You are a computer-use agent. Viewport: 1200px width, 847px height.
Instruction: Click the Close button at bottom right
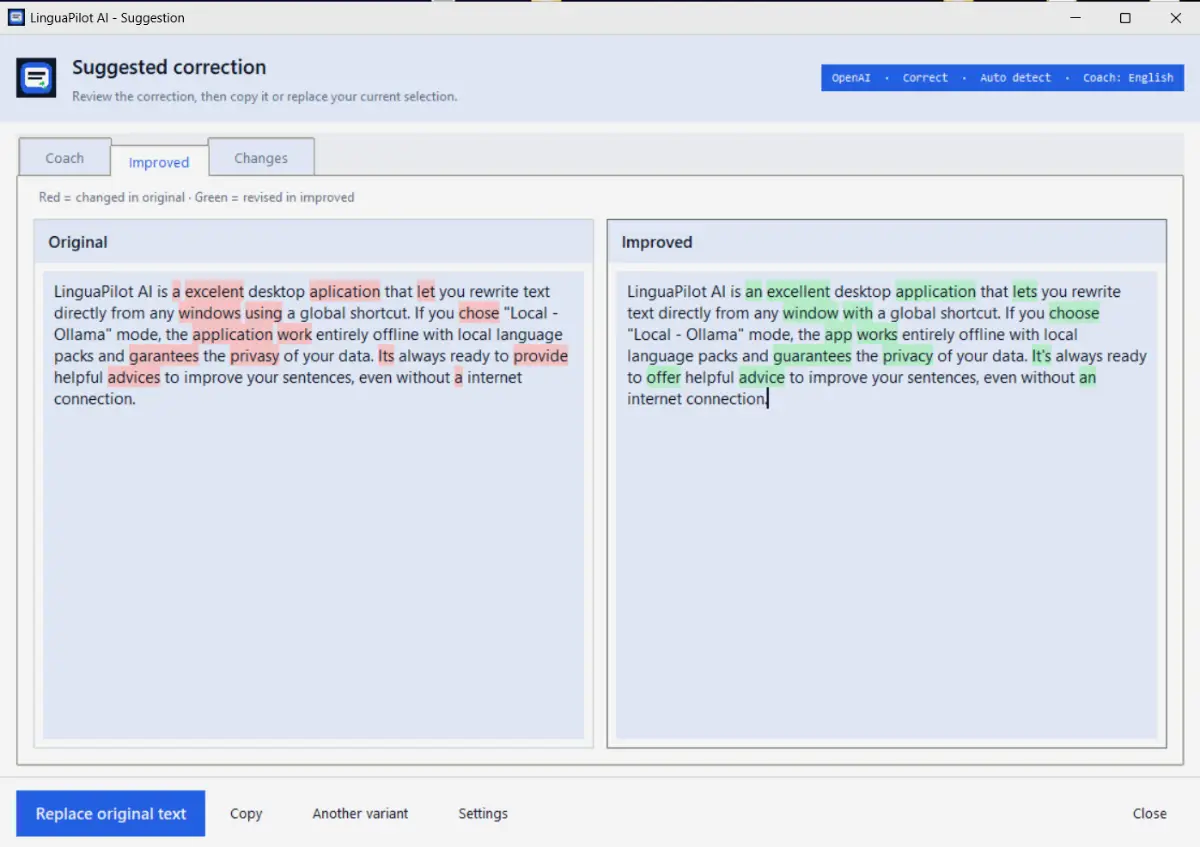pyautogui.click(x=1150, y=813)
